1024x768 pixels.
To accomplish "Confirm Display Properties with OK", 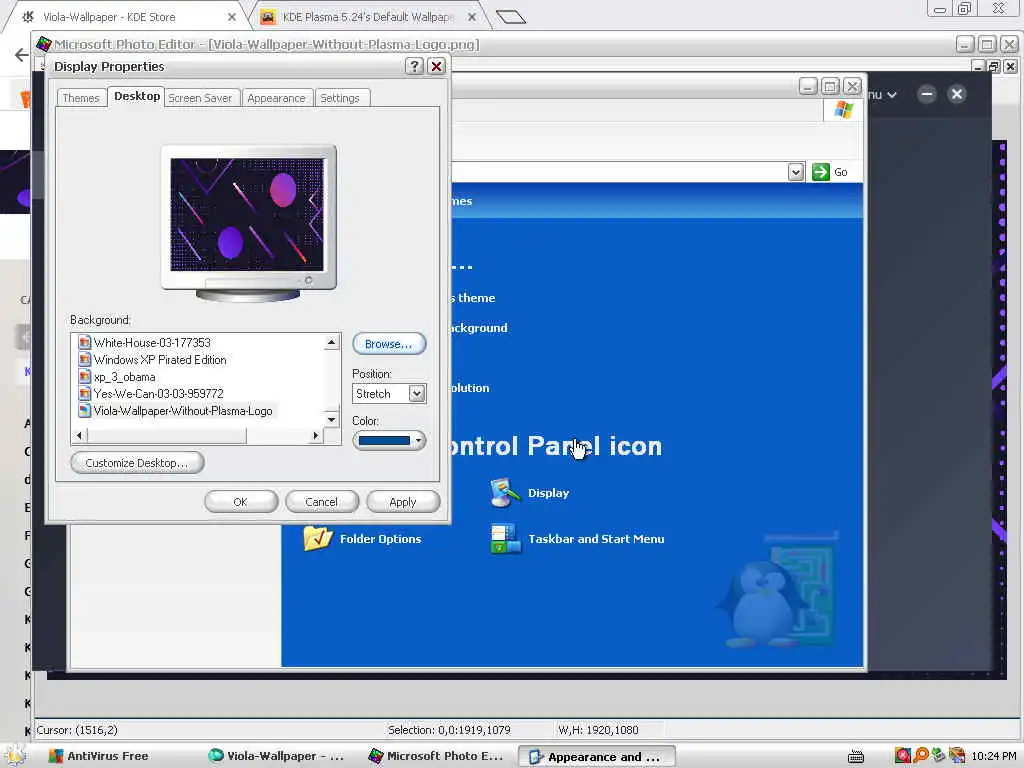I will (240, 502).
